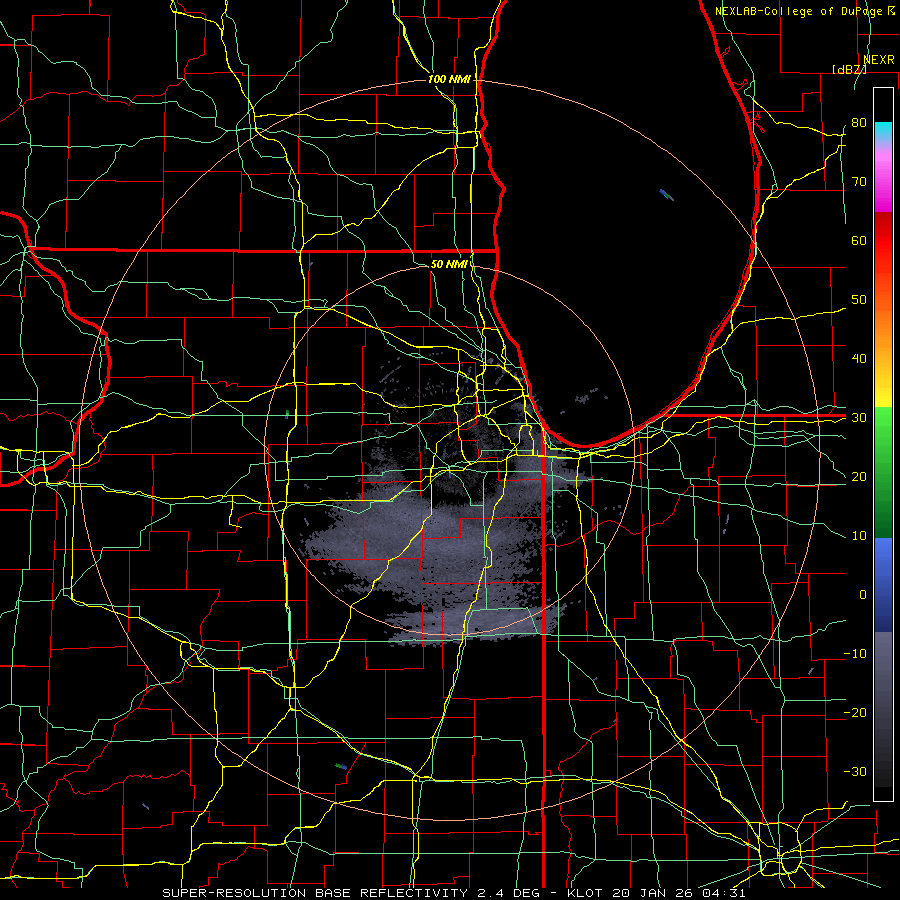Click the "SUPER-RESOLUTION BASE REFLECTIVITY" caption text
900x900 pixels.
click(315, 893)
